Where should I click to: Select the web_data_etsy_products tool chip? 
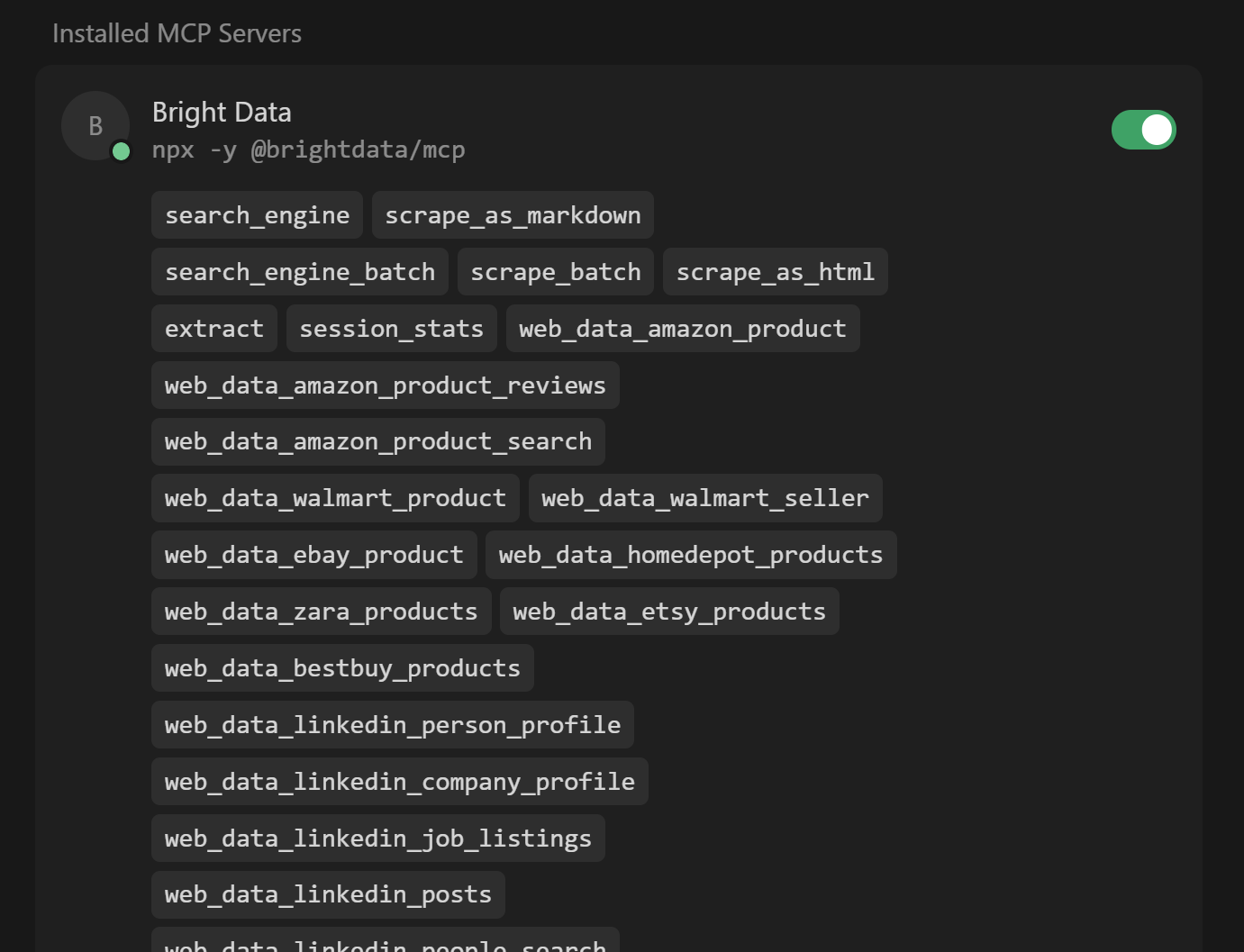tap(668, 611)
